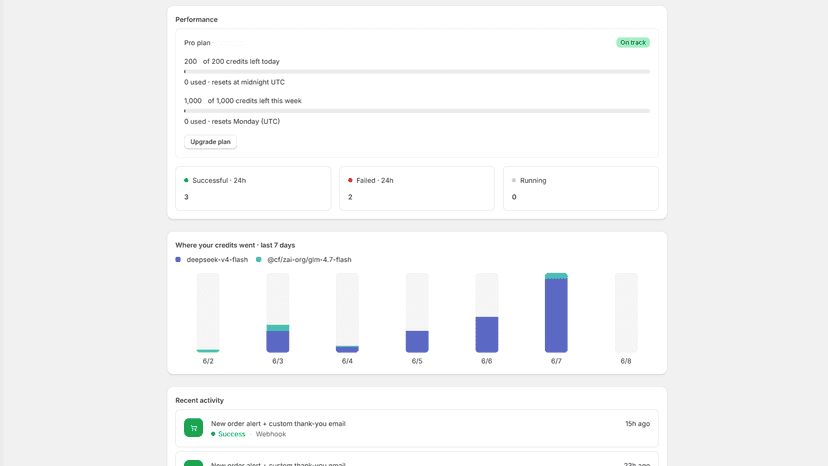Click the grey Running status dot
This screenshot has height=466, width=828.
coord(514,180)
